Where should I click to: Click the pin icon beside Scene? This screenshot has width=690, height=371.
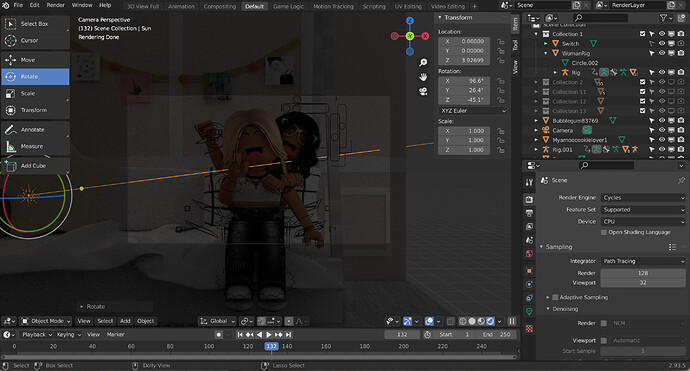(681, 180)
